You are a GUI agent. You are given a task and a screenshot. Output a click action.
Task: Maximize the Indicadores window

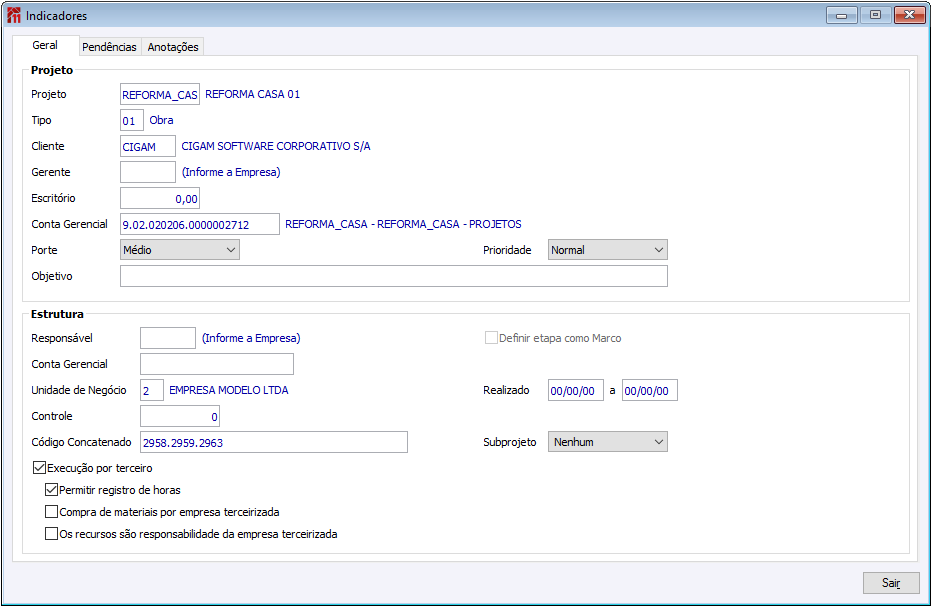875,15
